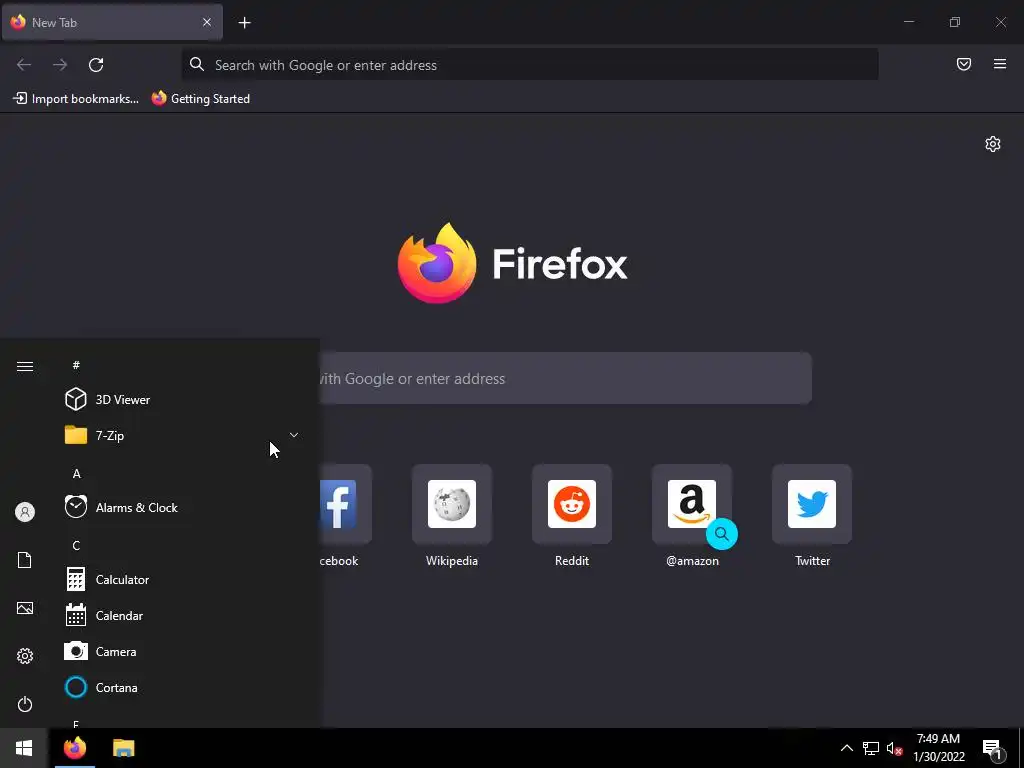Click the address bar search field
The image size is (1024, 768).
(530, 65)
